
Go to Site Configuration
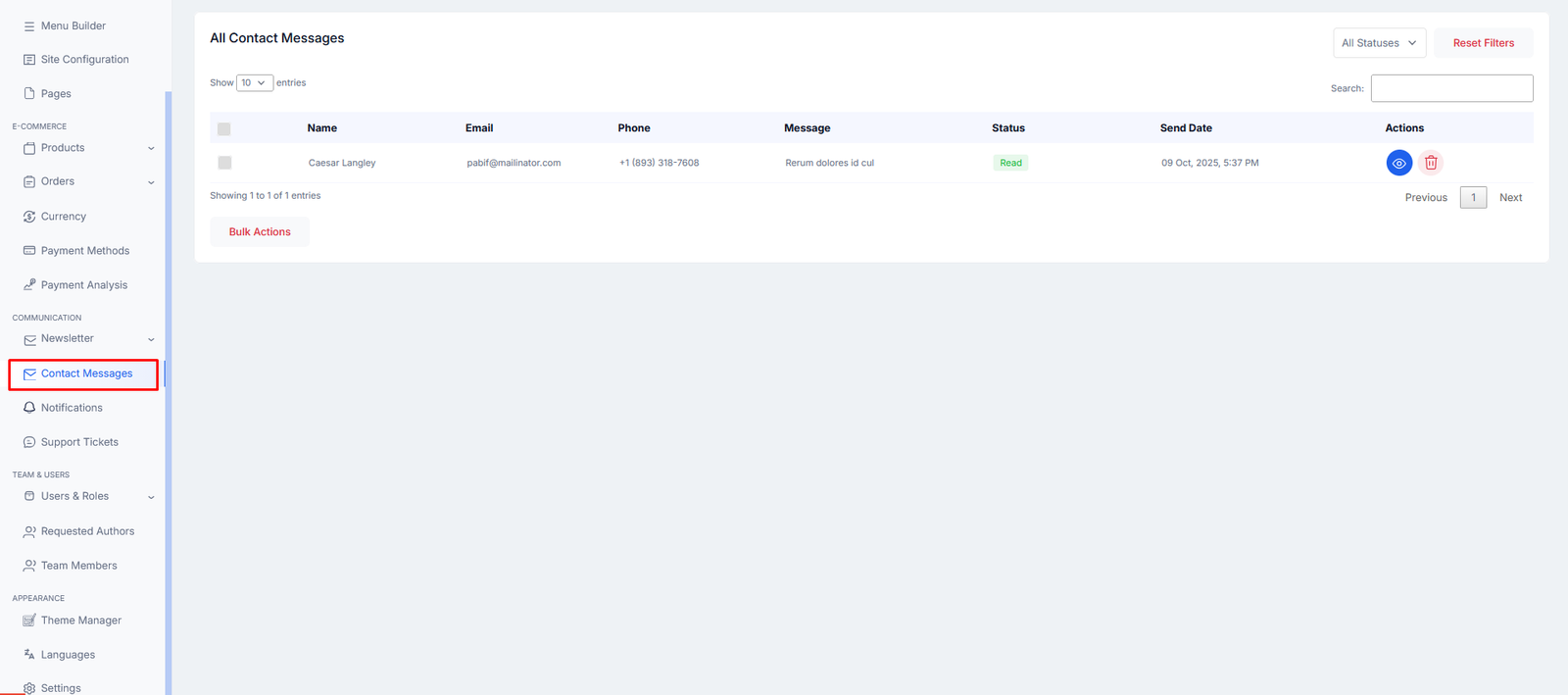84,60
